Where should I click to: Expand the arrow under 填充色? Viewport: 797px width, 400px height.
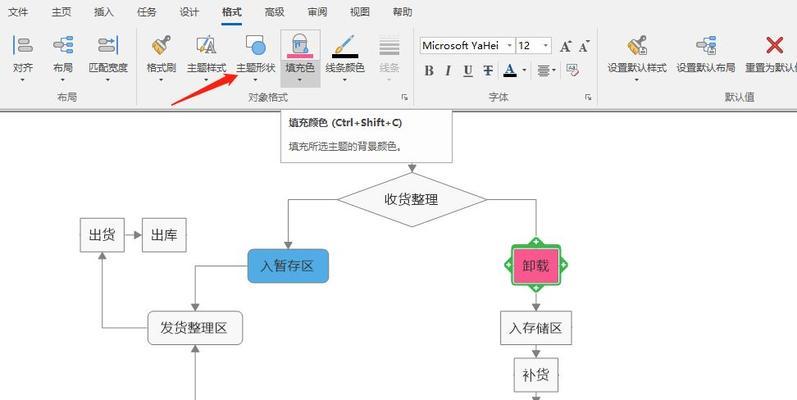300,80
